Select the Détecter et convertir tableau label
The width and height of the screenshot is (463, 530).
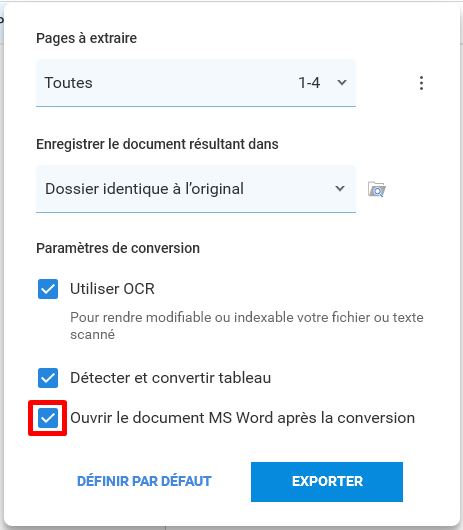tap(171, 378)
